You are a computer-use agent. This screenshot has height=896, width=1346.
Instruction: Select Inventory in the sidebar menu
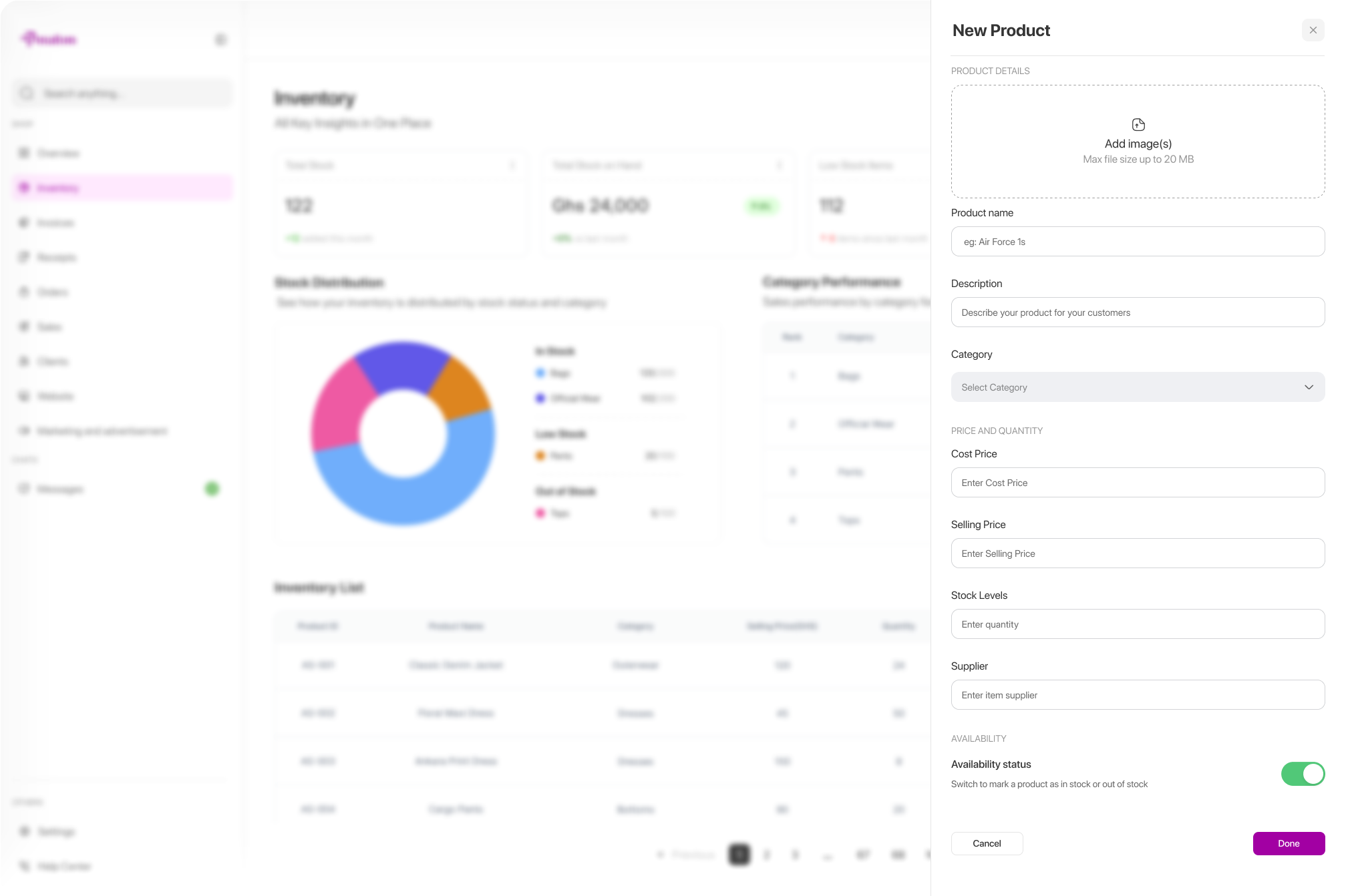[x=123, y=188]
